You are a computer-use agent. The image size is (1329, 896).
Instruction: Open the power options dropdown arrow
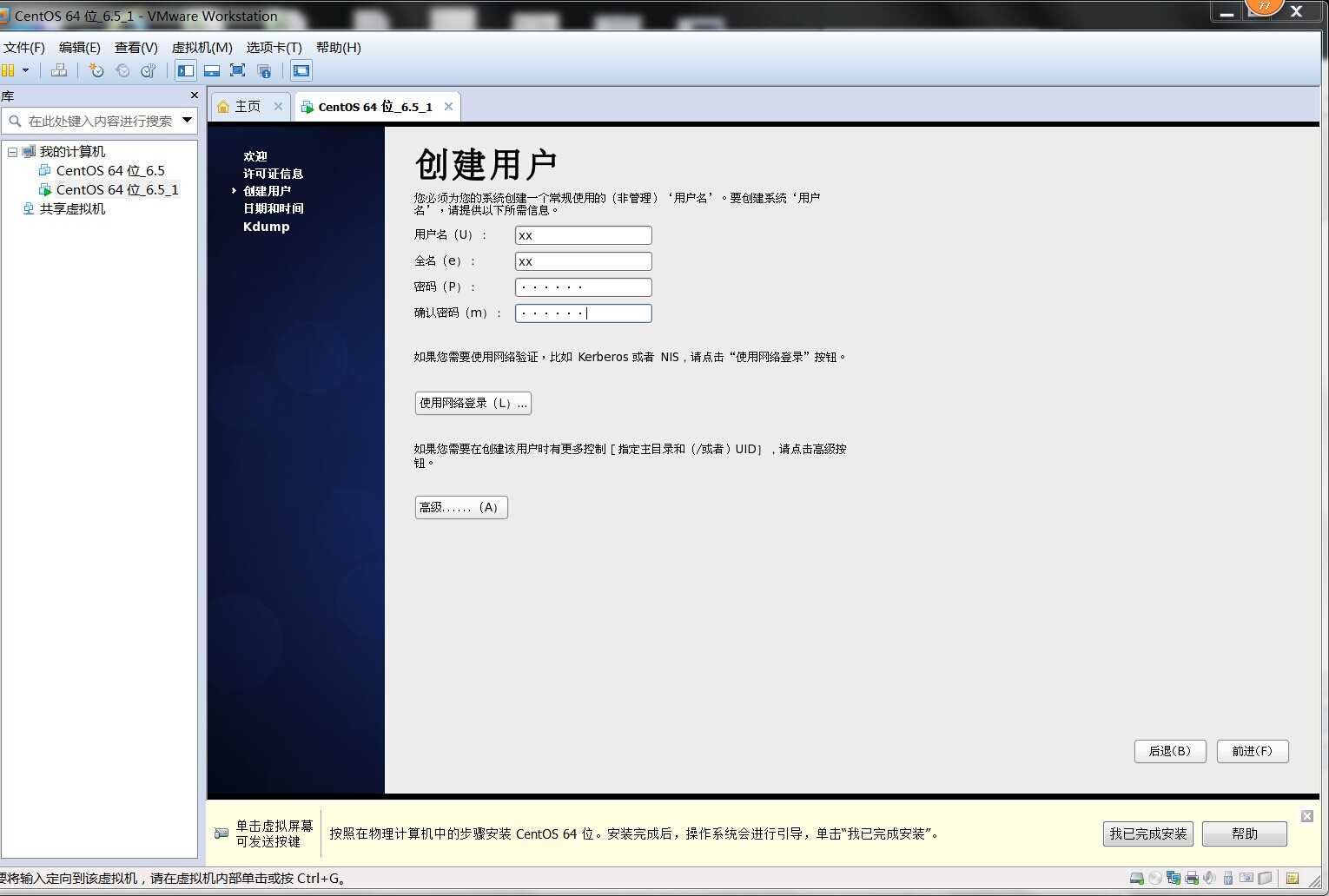(x=25, y=70)
